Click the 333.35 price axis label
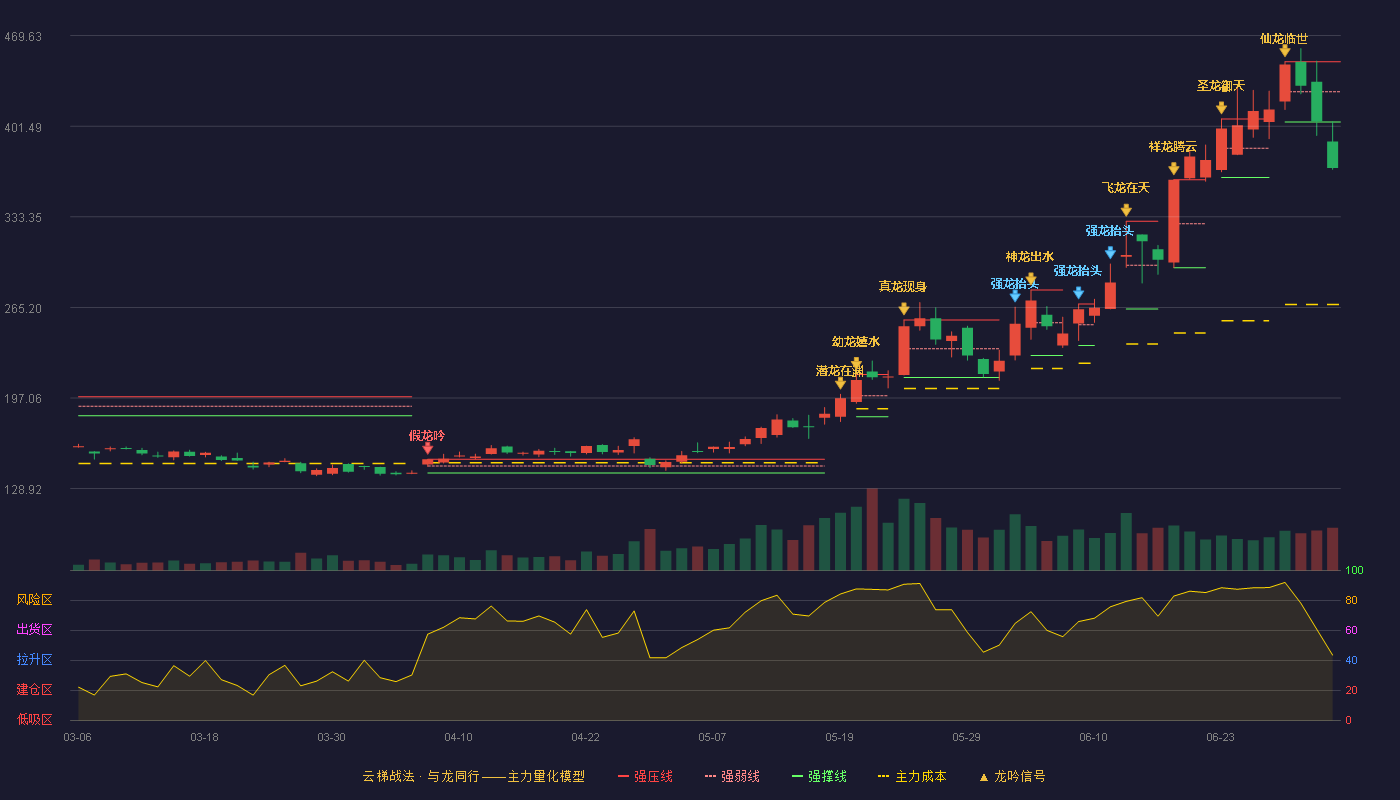The height and width of the screenshot is (800, 1400). click(22, 218)
